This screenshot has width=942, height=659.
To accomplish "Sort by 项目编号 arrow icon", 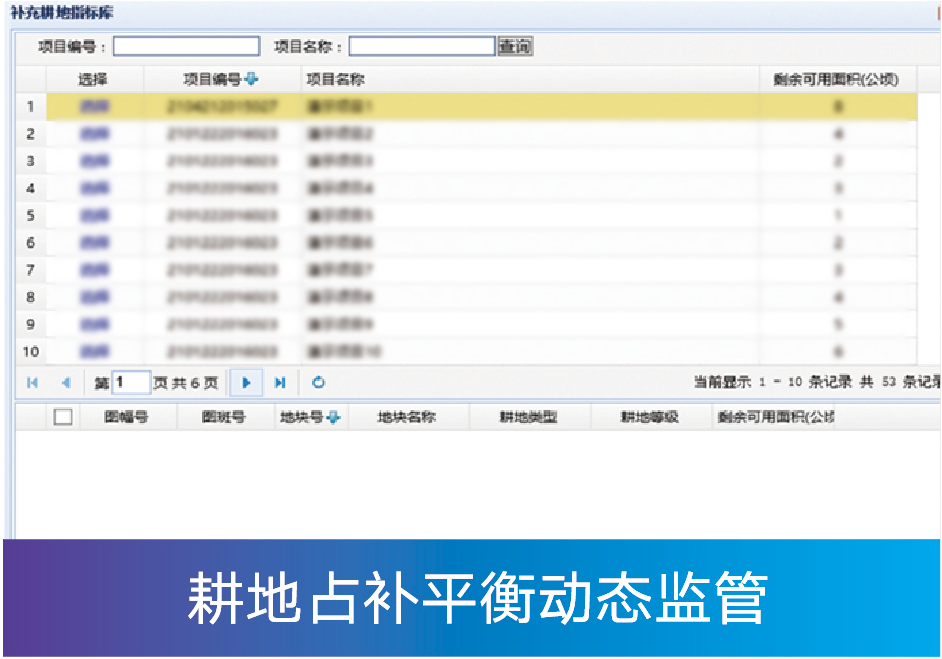I will click(251, 80).
